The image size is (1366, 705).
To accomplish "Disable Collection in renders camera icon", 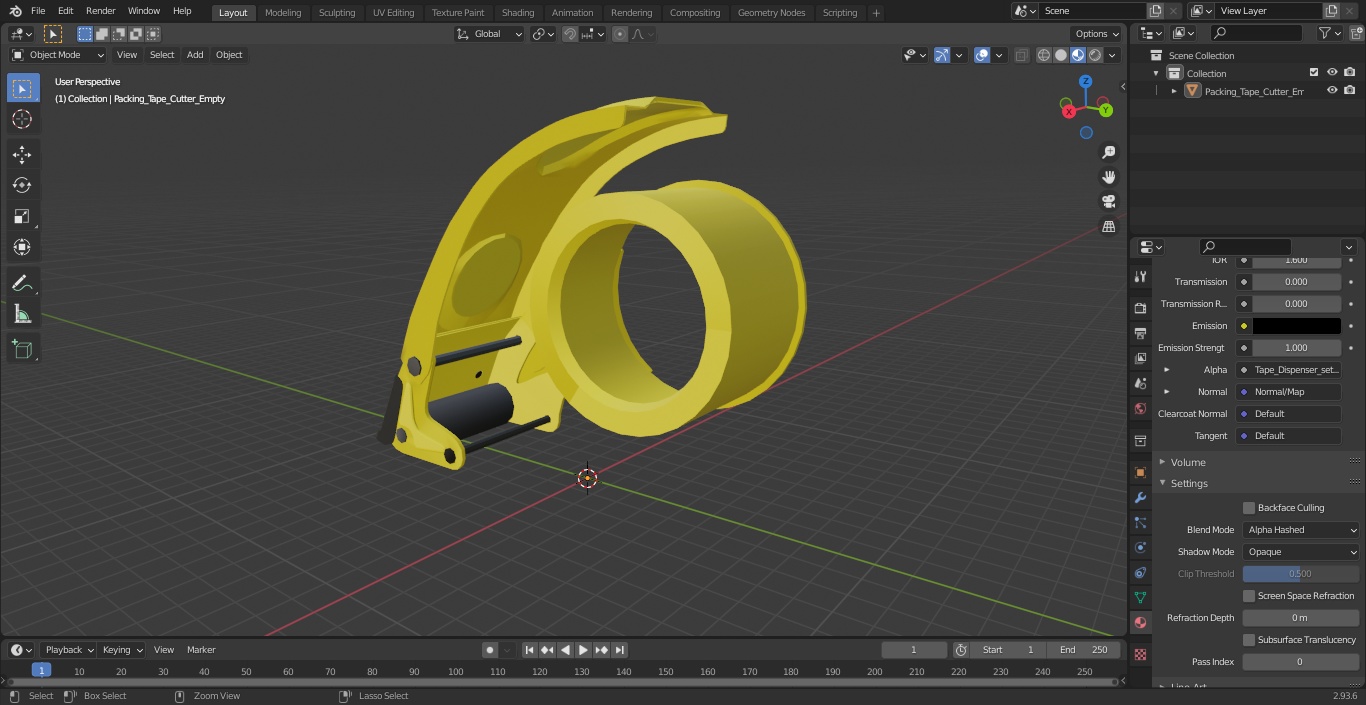I will pyautogui.click(x=1350, y=73).
